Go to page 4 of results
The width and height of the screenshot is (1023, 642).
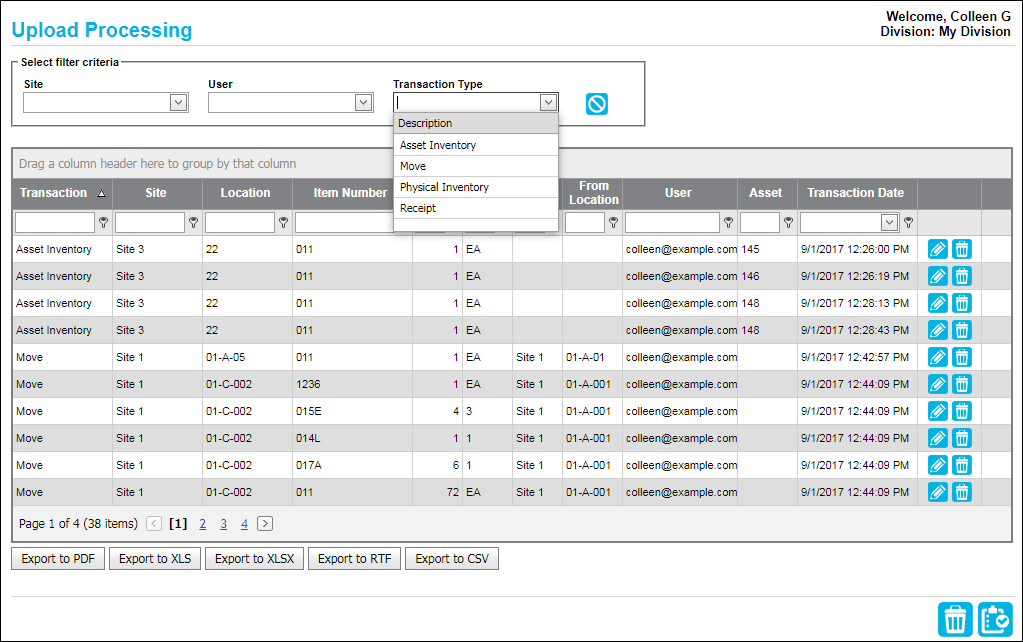point(245,524)
